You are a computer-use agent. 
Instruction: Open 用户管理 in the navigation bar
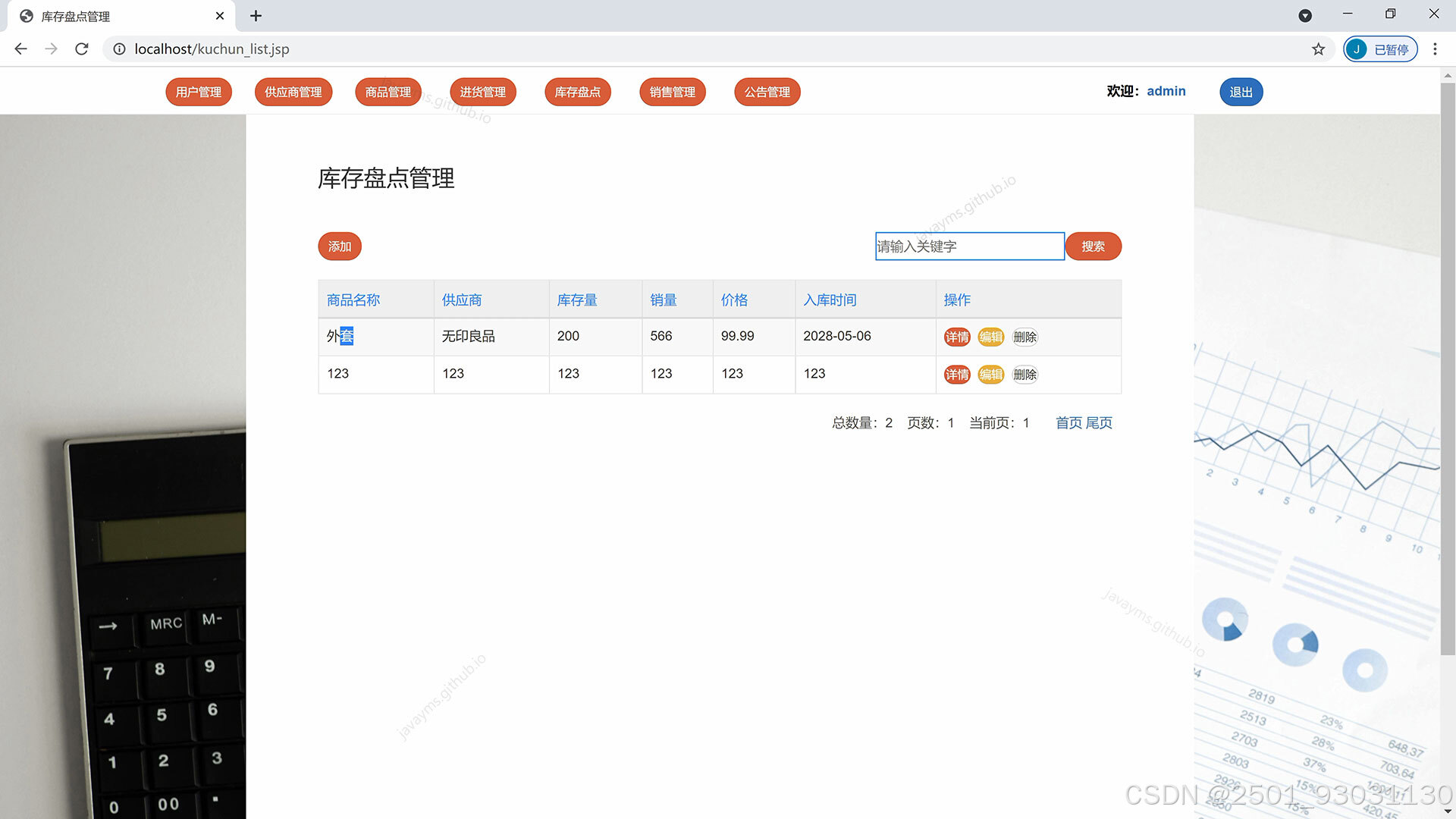coord(199,92)
